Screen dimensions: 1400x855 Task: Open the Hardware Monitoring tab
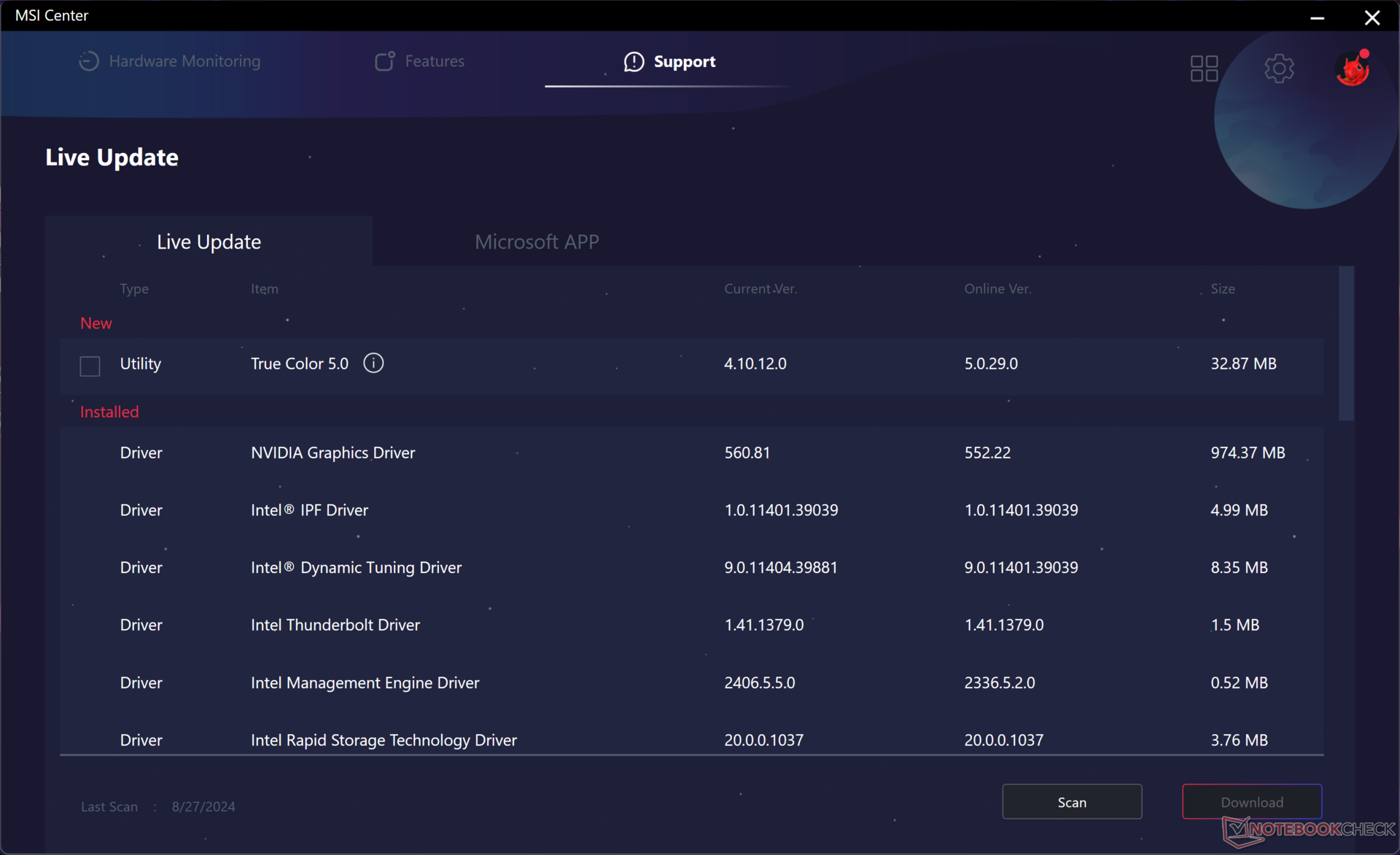coord(169,61)
